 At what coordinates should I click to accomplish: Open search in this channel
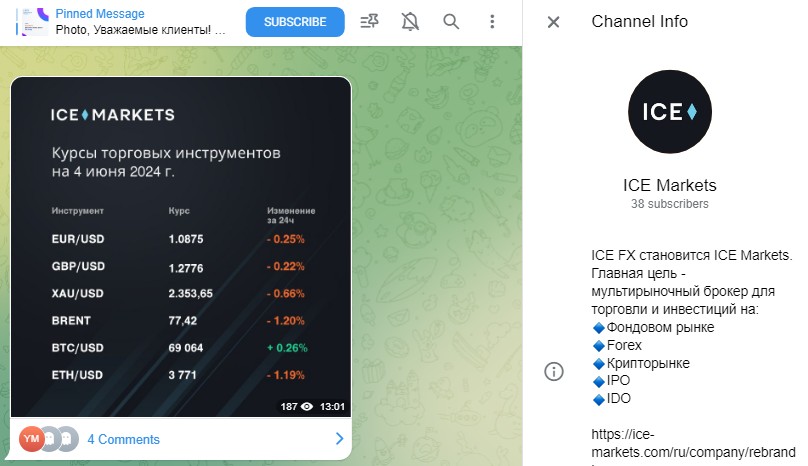coord(451,22)
